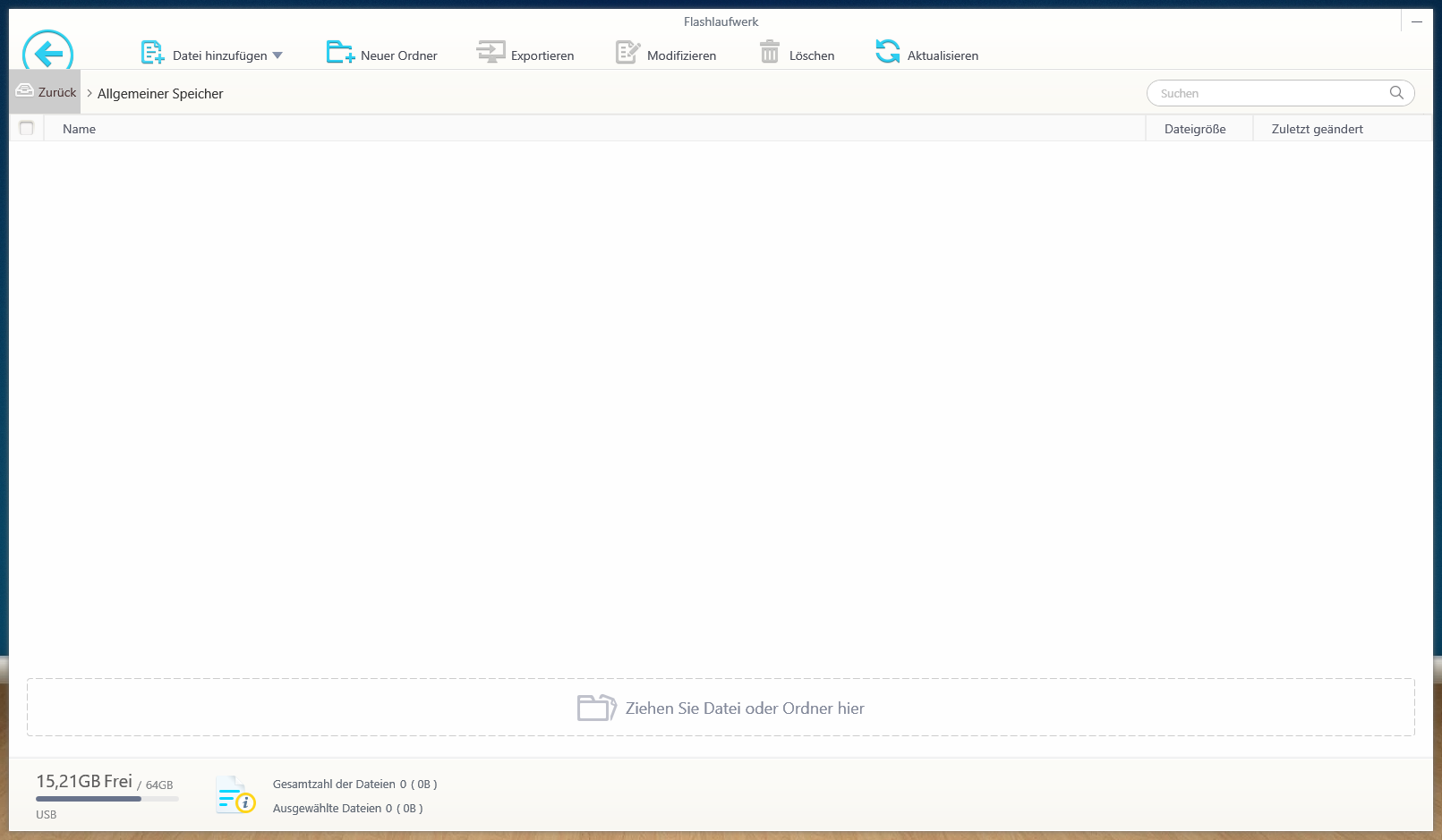Screen dimensions: 1442x840
Task: Click the Exportieren icon
Action: tap(491, 53)
